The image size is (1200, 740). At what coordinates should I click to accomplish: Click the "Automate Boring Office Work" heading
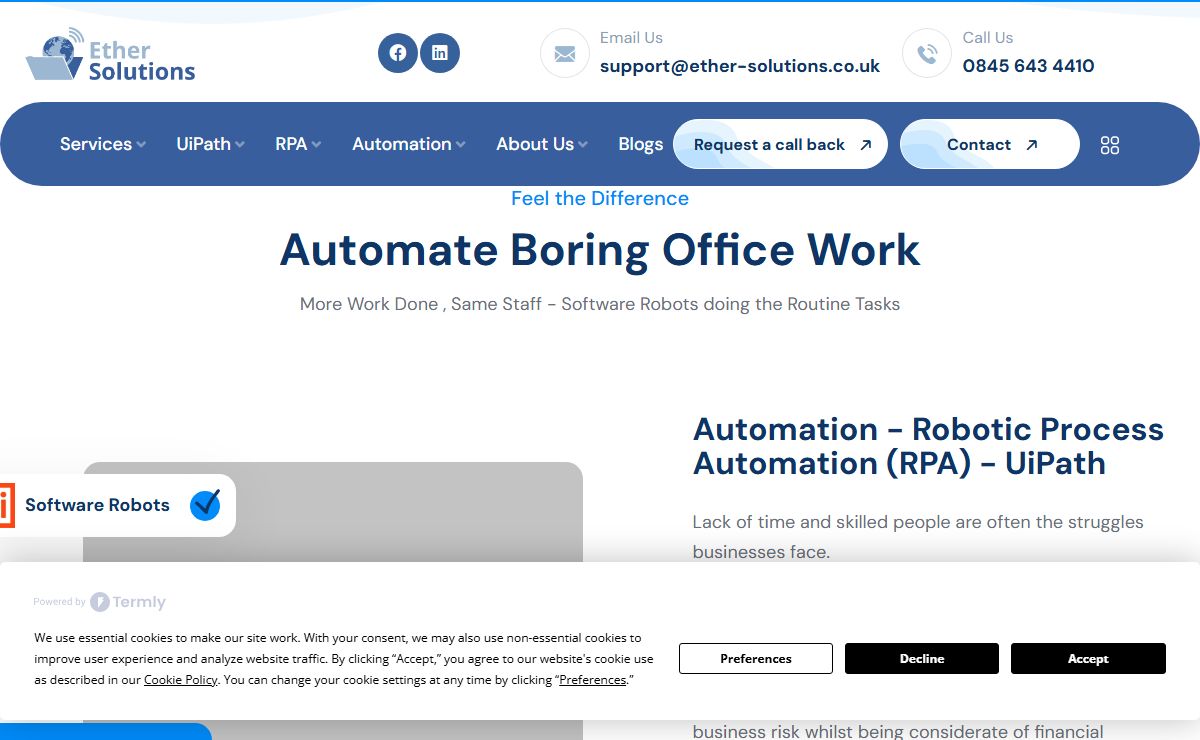[x=600, y=249]
